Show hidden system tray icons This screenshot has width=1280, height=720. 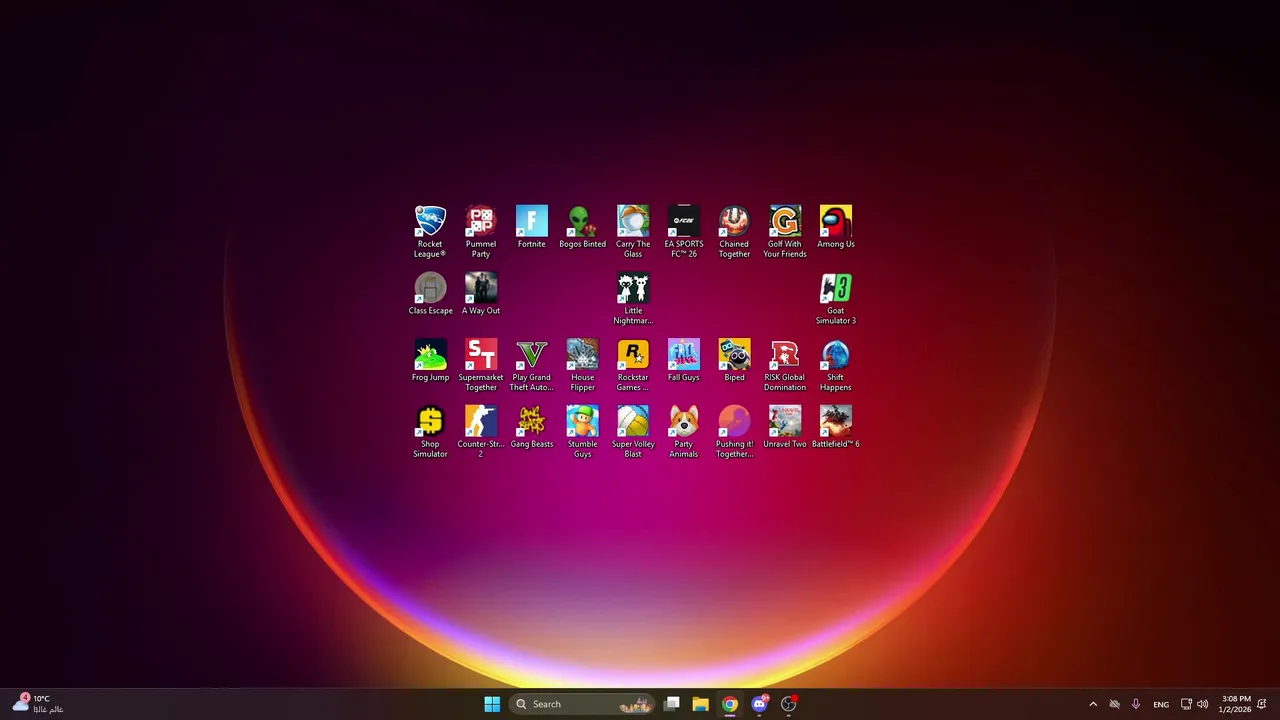(1093, 704)
